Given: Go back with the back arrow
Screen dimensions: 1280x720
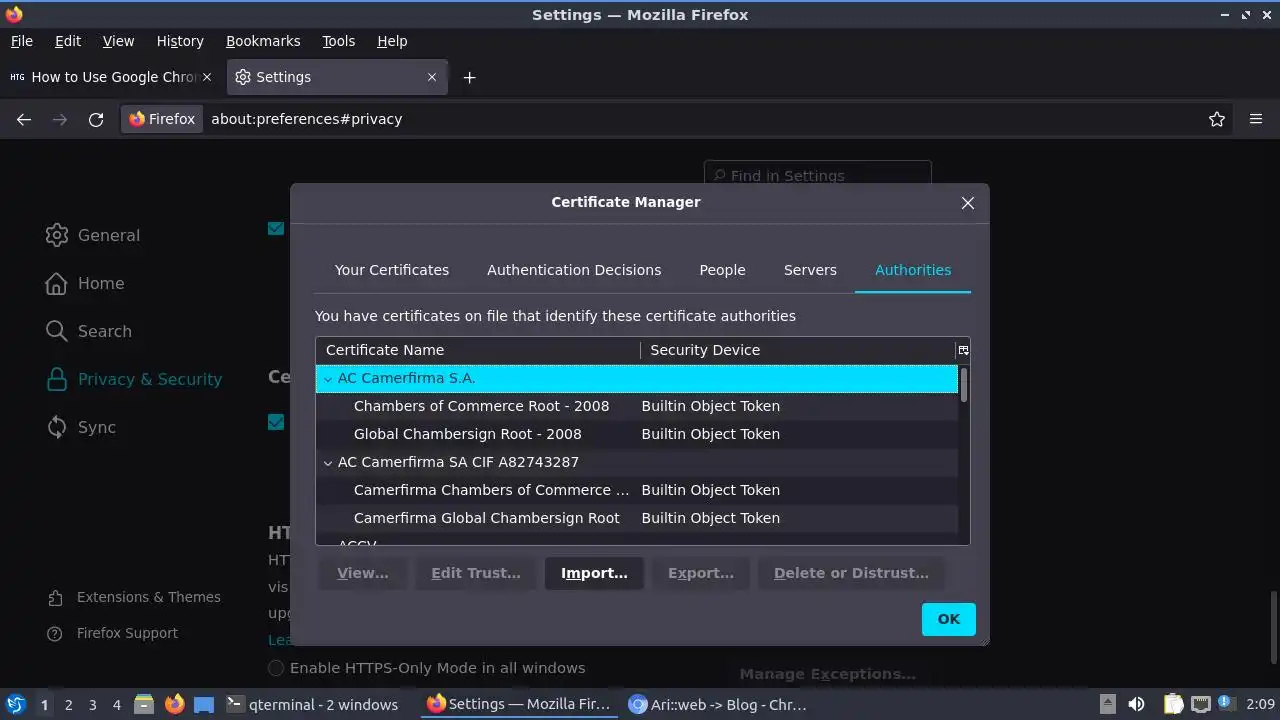Looking at the screenshot, I should 24,119.
